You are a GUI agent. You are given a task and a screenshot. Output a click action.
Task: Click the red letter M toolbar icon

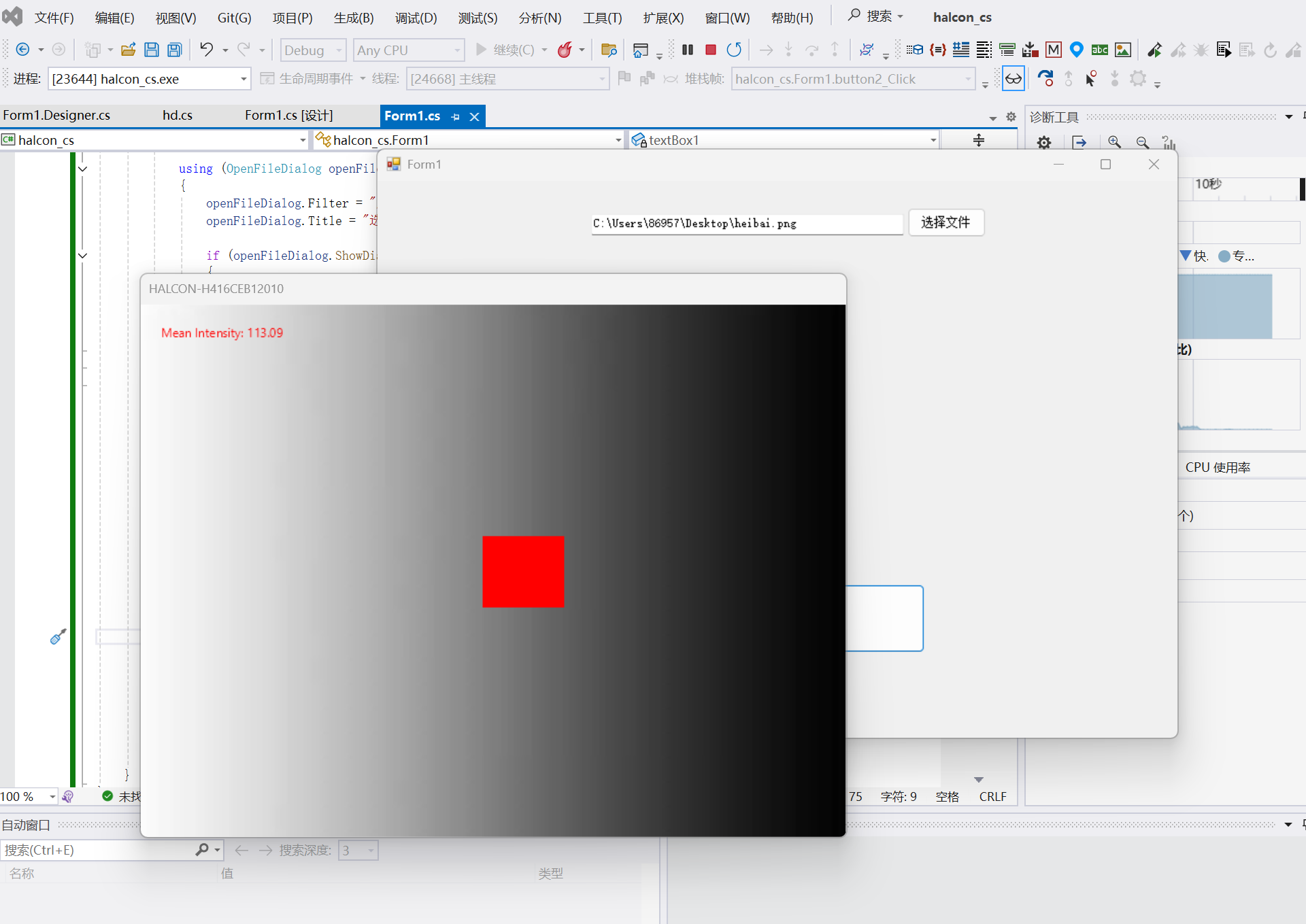(1054, 50)
